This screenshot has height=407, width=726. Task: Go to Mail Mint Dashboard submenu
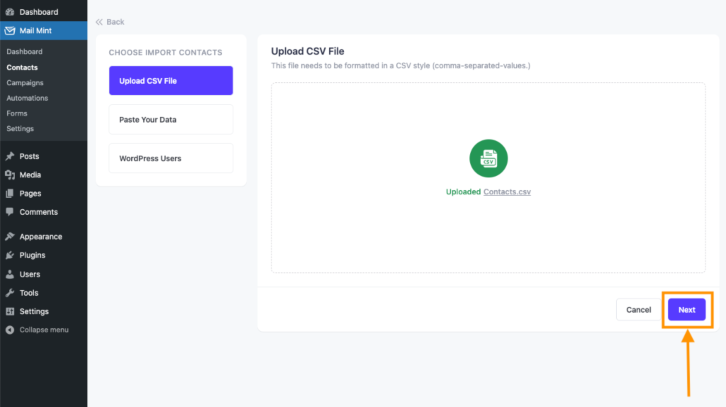pyautogui.click(x=25, y=51)
